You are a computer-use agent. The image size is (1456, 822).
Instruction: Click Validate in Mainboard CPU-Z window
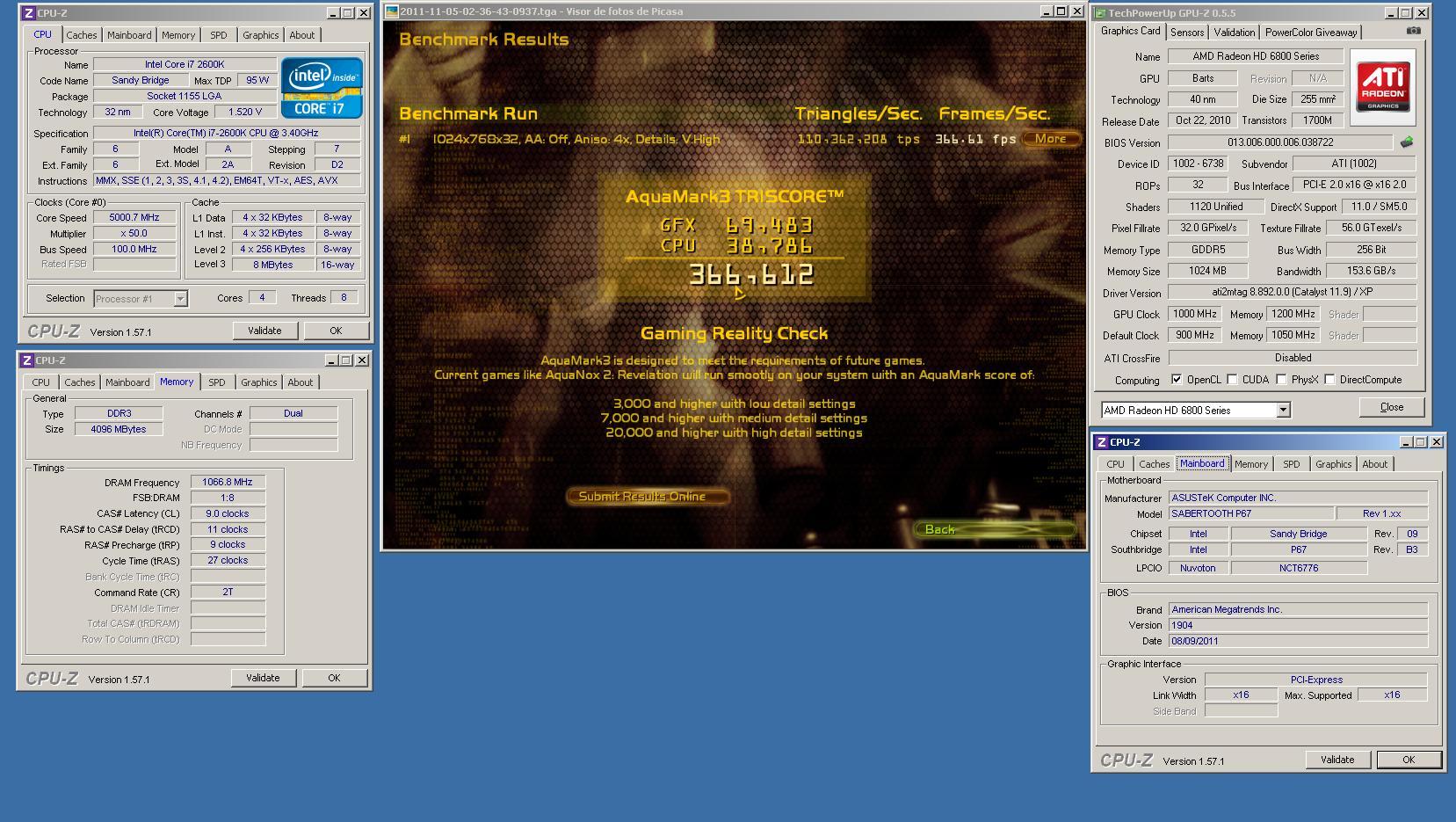[x=1337, y=760]
